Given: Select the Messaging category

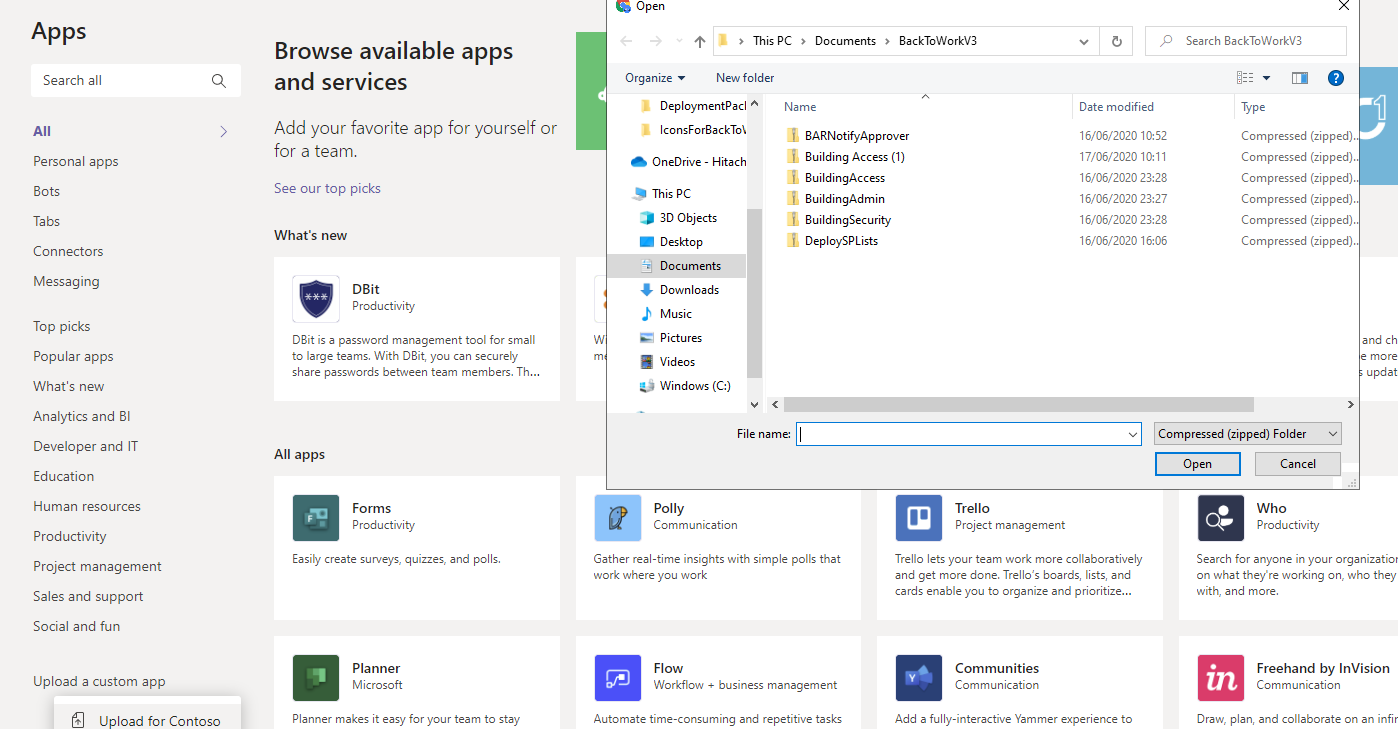Looking at the screenshot, I should point(66,281).
